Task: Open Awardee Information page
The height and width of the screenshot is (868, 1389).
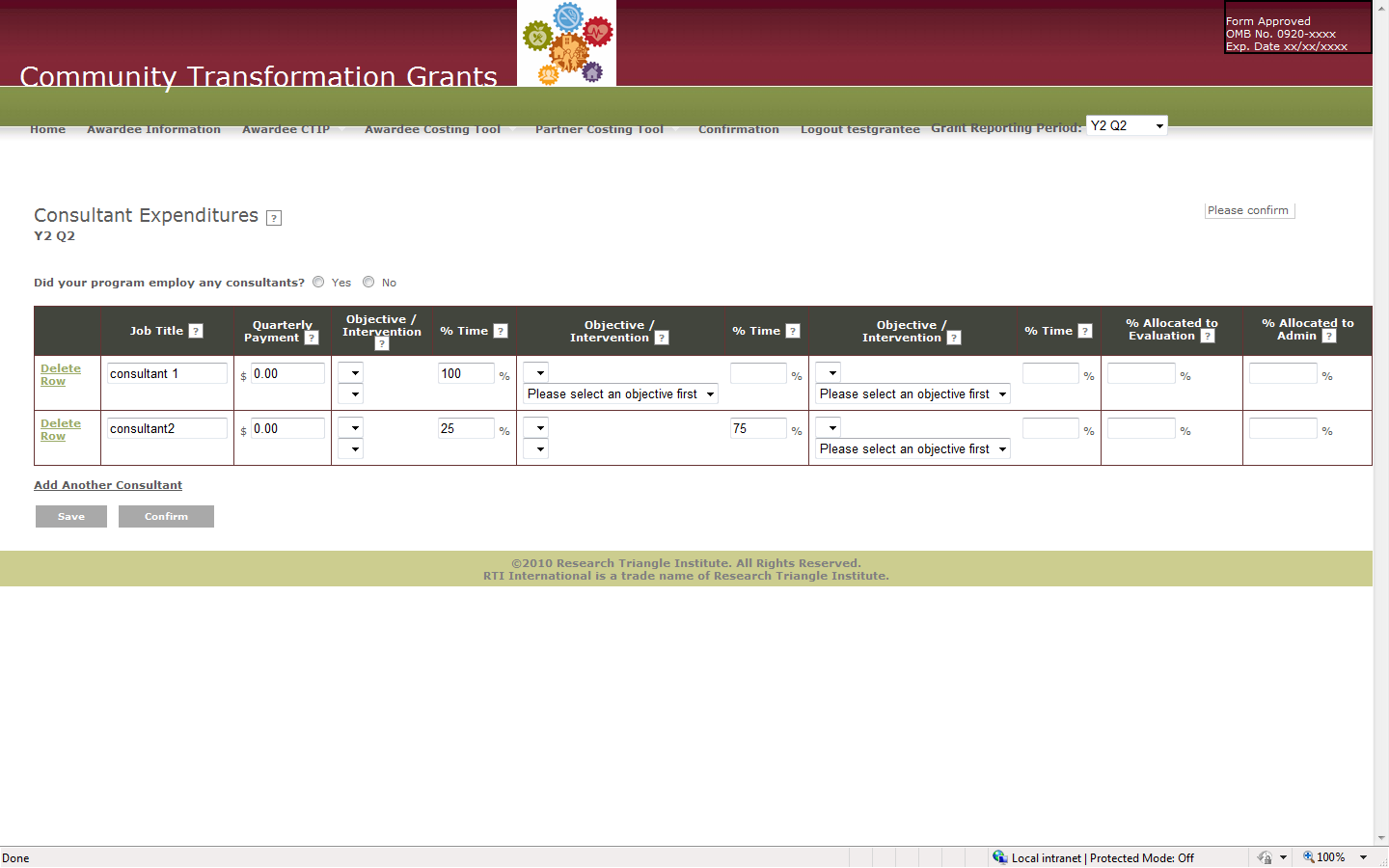Action: (x=154, y=129)
